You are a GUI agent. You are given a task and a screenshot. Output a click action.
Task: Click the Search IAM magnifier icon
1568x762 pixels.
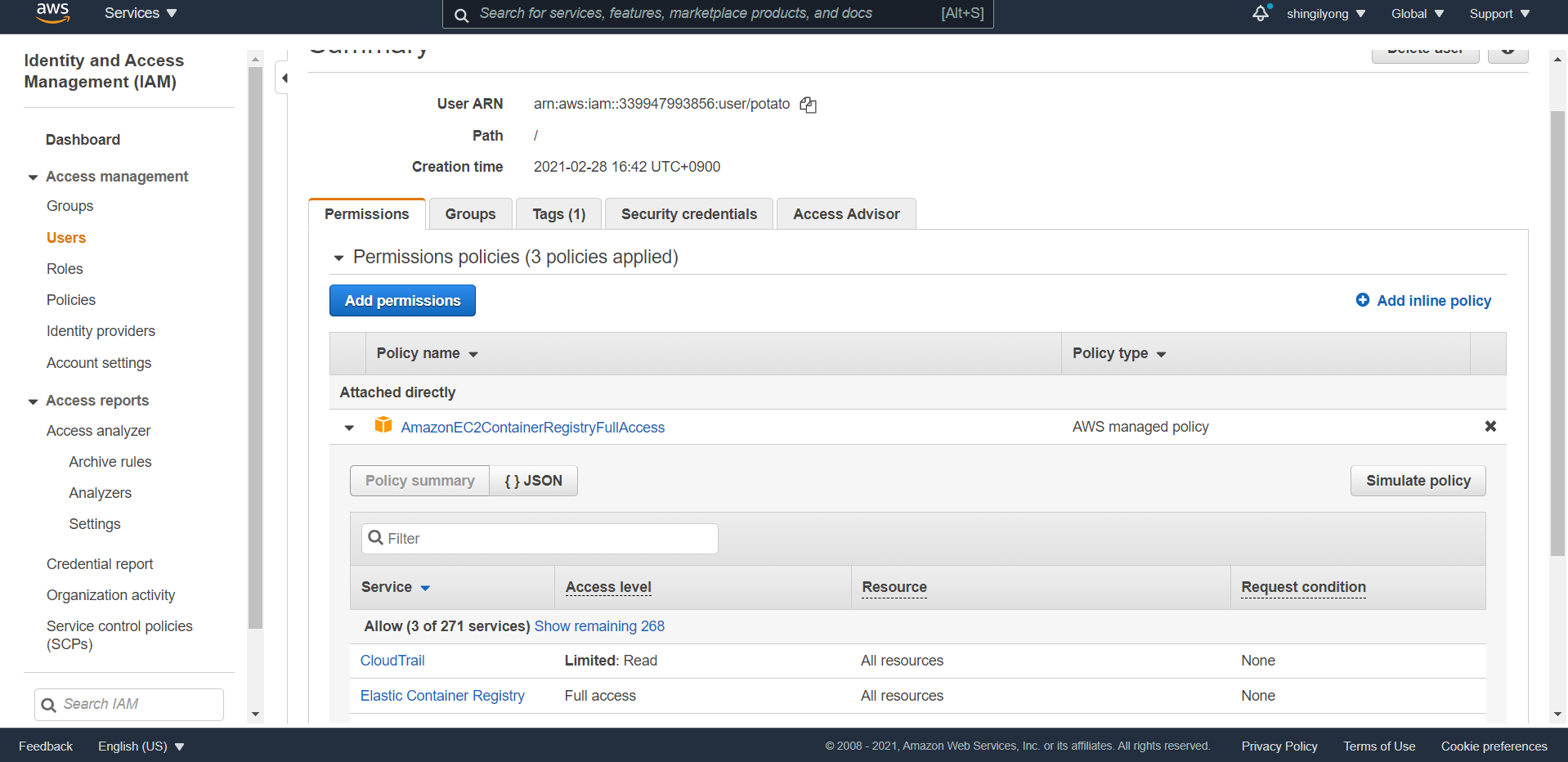pos(49,705)
